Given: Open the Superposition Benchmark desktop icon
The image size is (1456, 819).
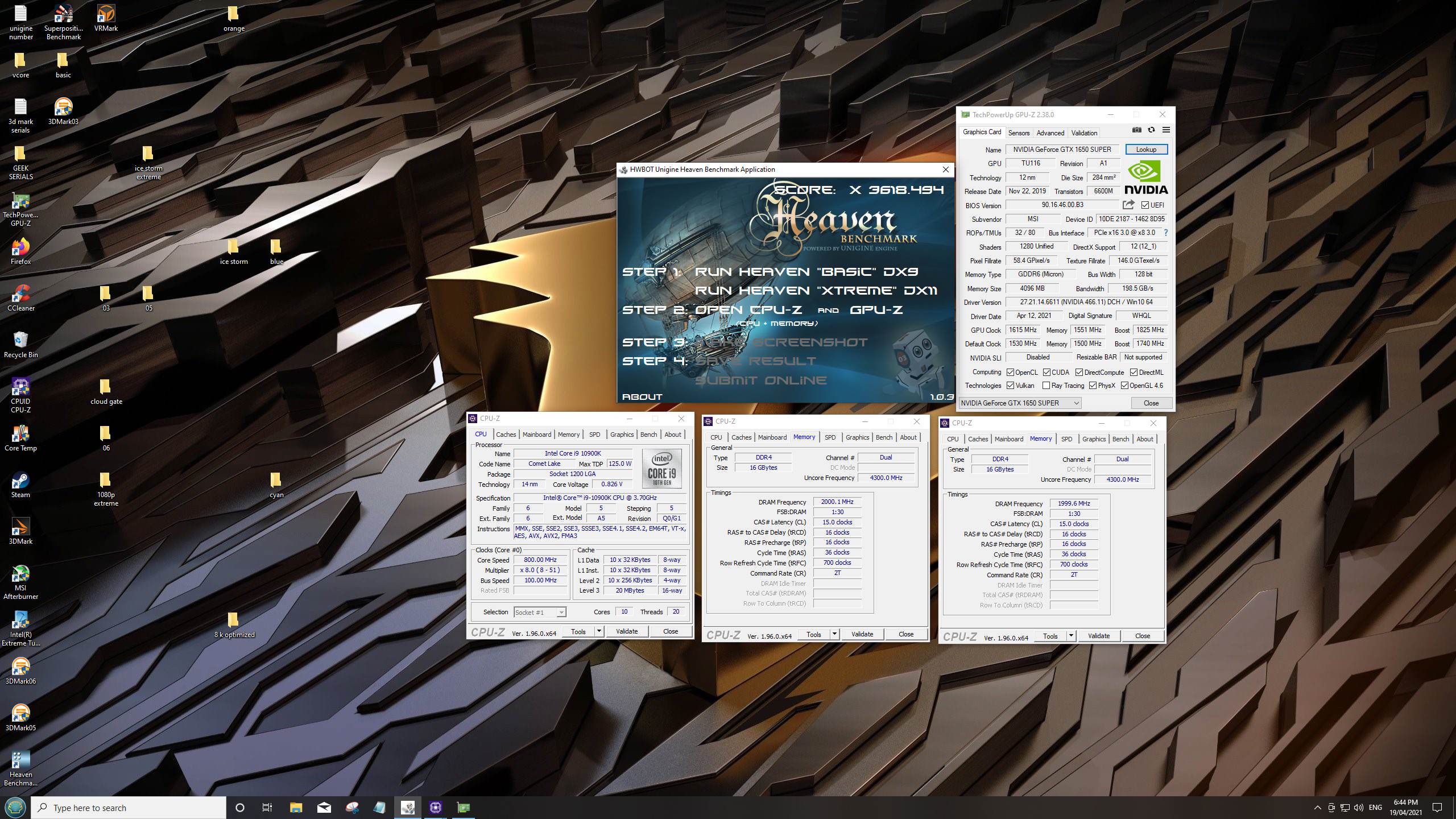Looking at the screenshot, I should pyautogui.click(x=63, y=23).
